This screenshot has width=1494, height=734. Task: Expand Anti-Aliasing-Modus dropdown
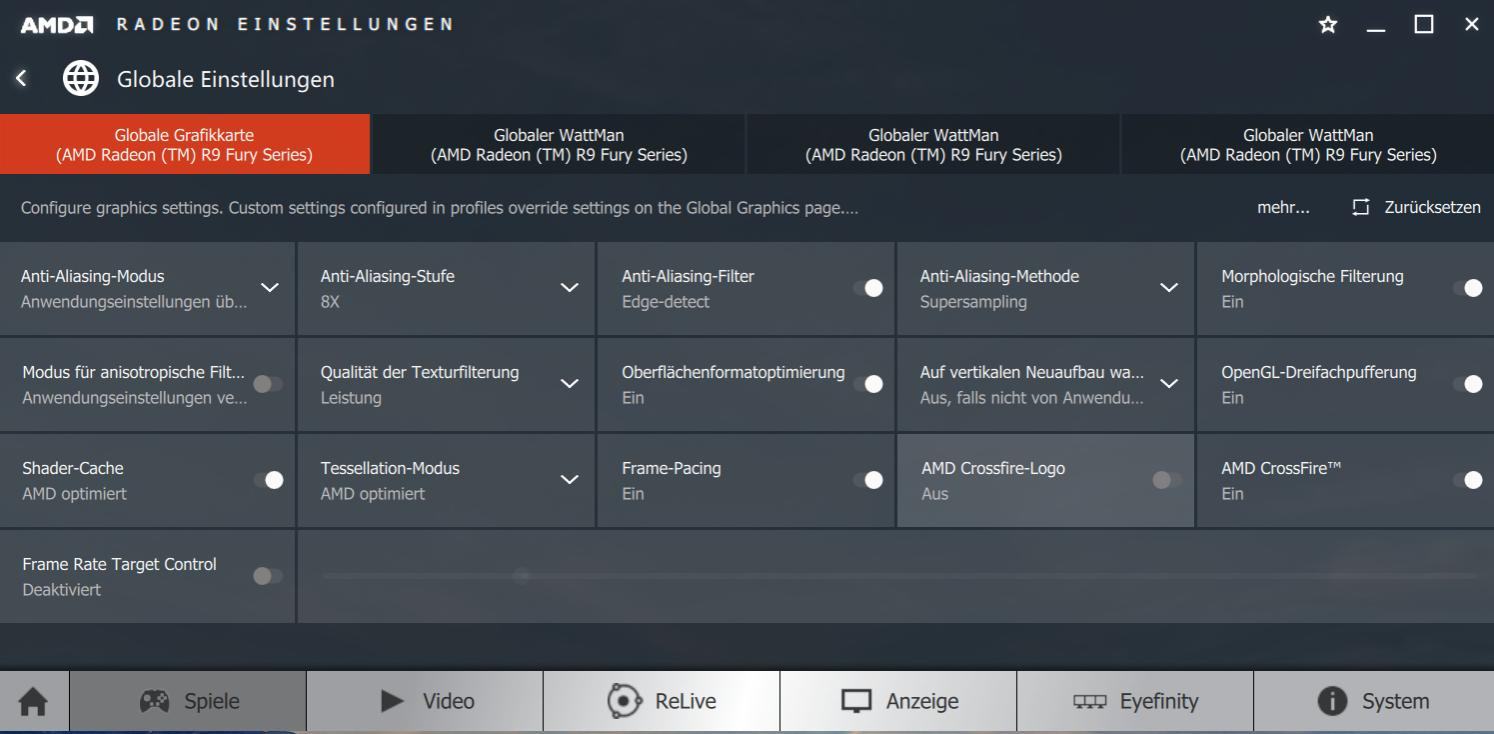(270, 288)
